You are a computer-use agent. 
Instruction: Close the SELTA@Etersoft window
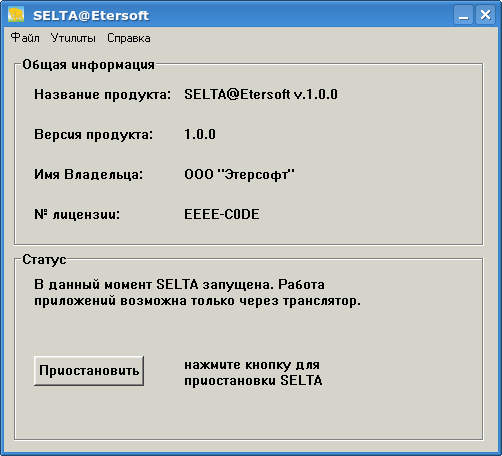pyautogui.click(x=485, y=15)
